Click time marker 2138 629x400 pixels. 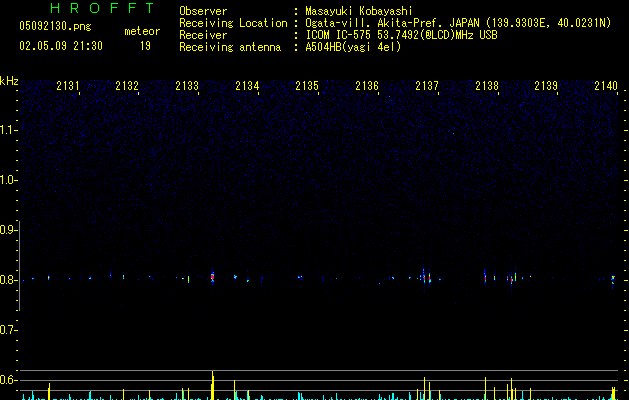tap(487, 86)
